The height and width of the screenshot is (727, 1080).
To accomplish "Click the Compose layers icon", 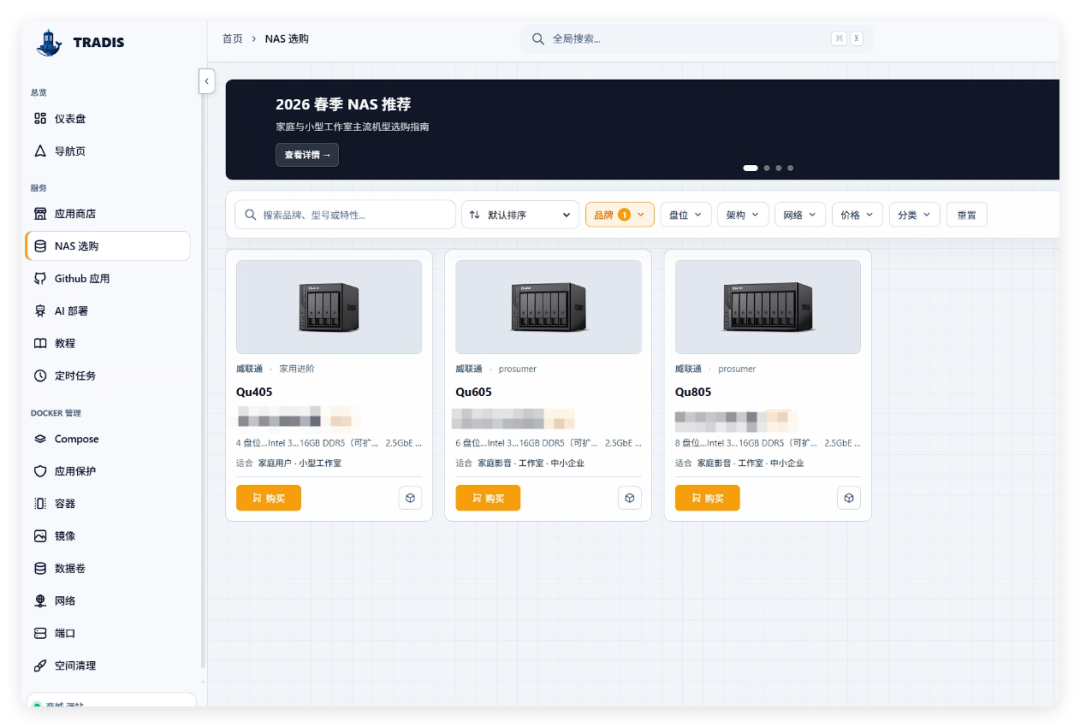I will click(x=41, y=439).
